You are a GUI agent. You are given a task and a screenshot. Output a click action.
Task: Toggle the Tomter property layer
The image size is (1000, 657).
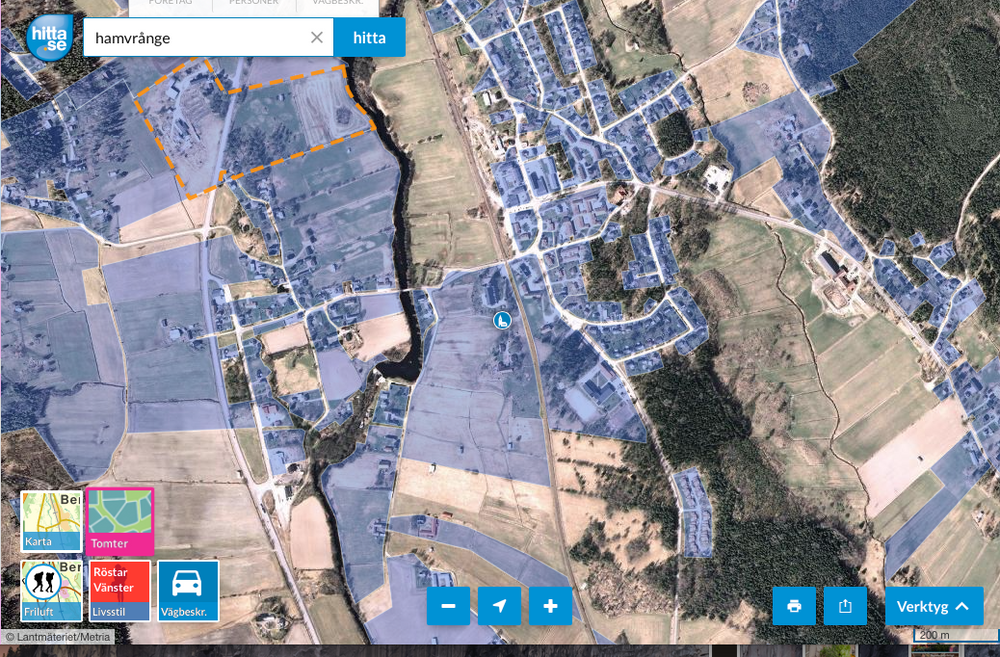(120, 521)
